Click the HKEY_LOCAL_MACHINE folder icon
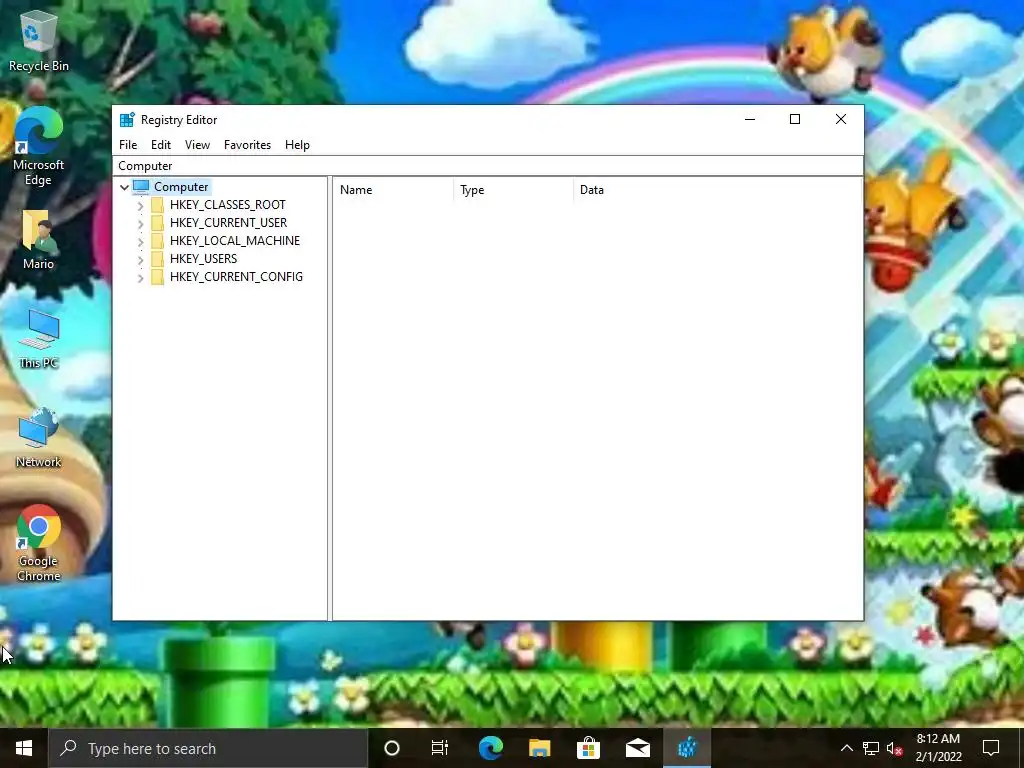The image size is (1024, 768). (x=157, y=241)
